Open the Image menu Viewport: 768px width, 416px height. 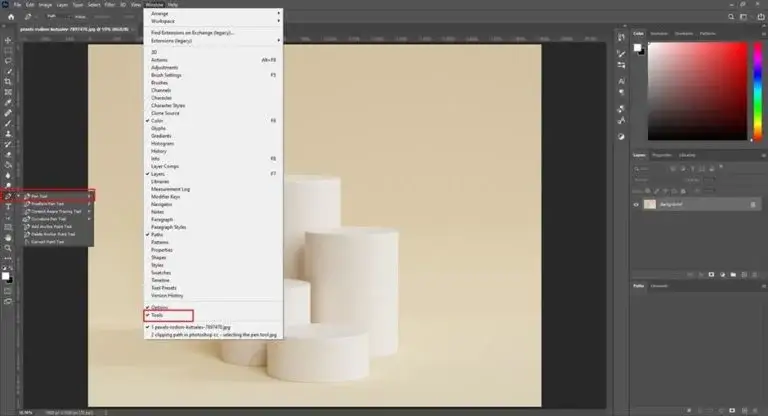tap(45, 4)
